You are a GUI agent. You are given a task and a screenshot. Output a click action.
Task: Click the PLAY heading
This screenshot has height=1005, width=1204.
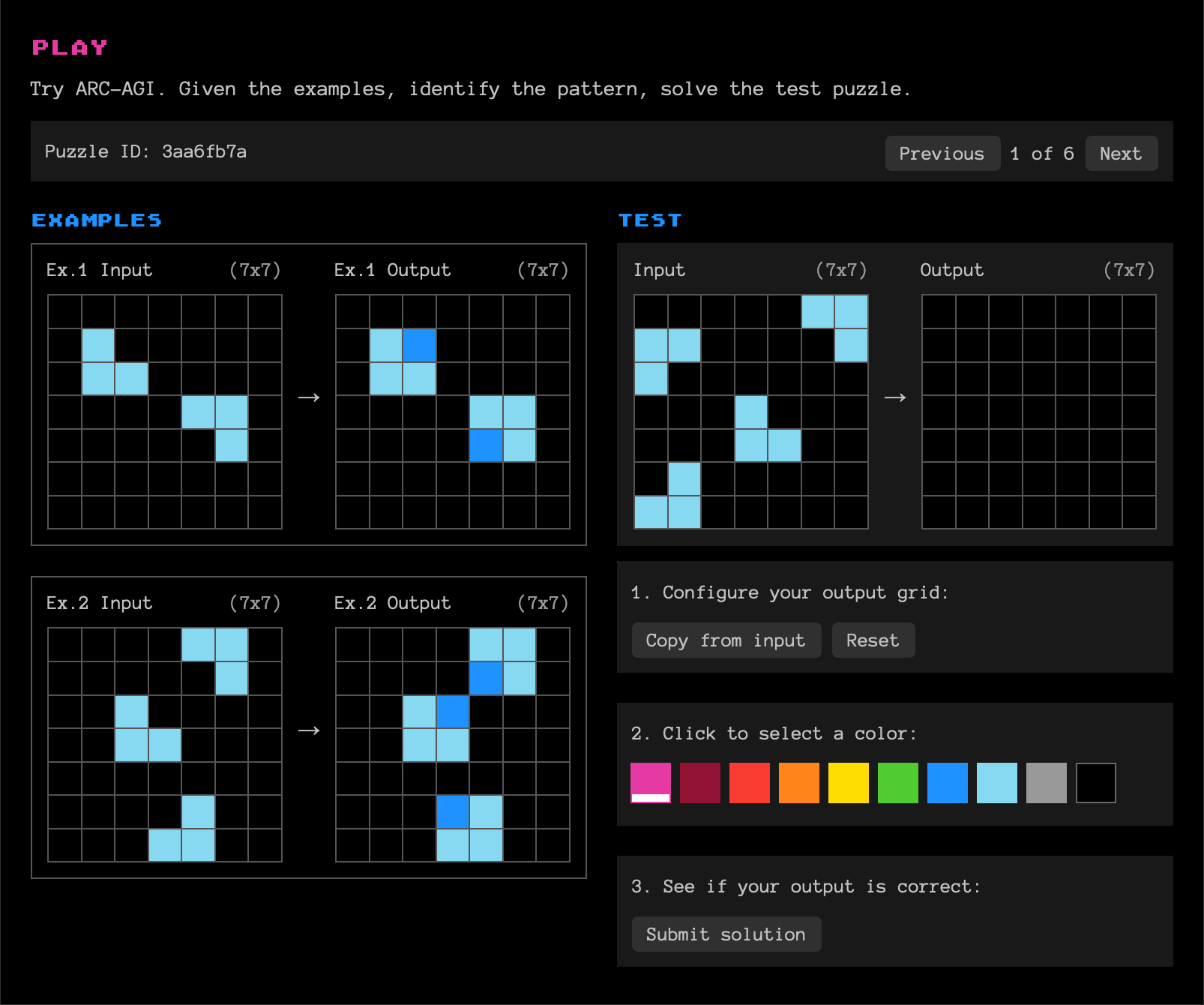70,47
